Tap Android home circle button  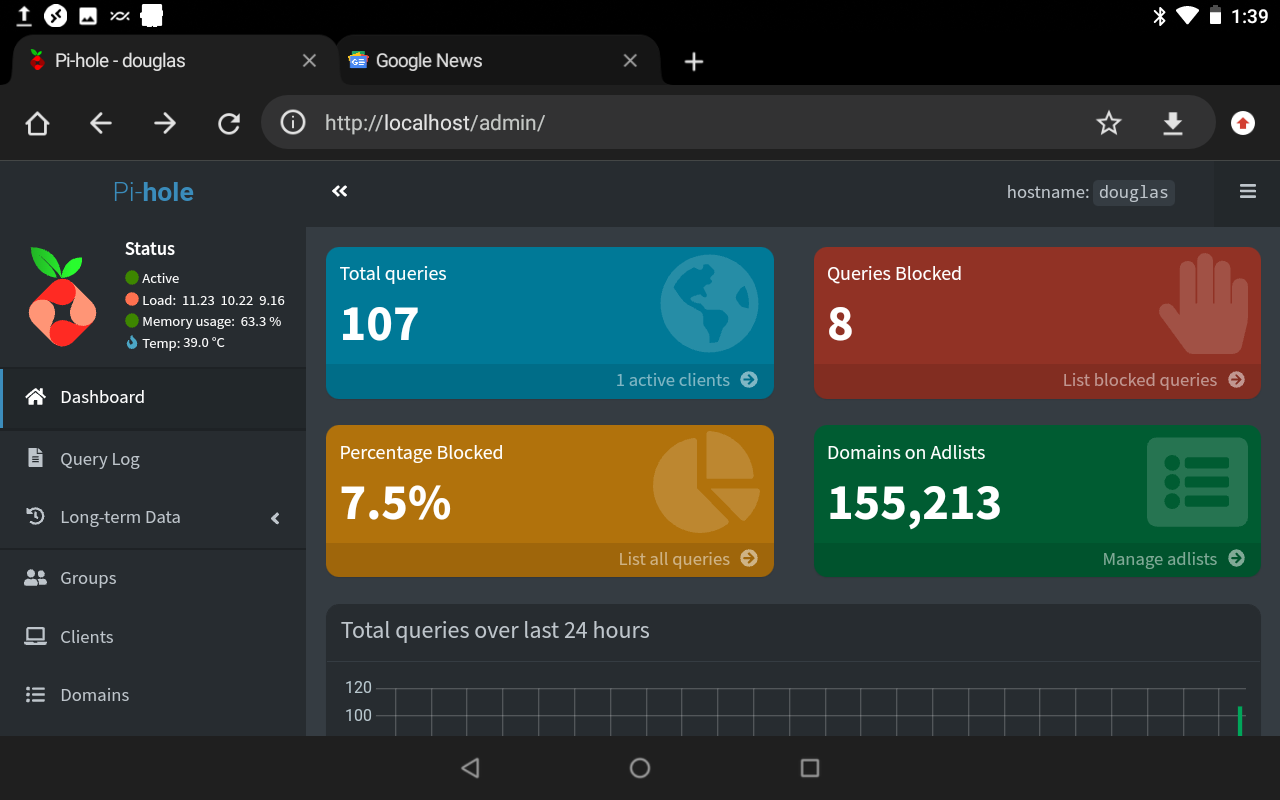point(640,768)
